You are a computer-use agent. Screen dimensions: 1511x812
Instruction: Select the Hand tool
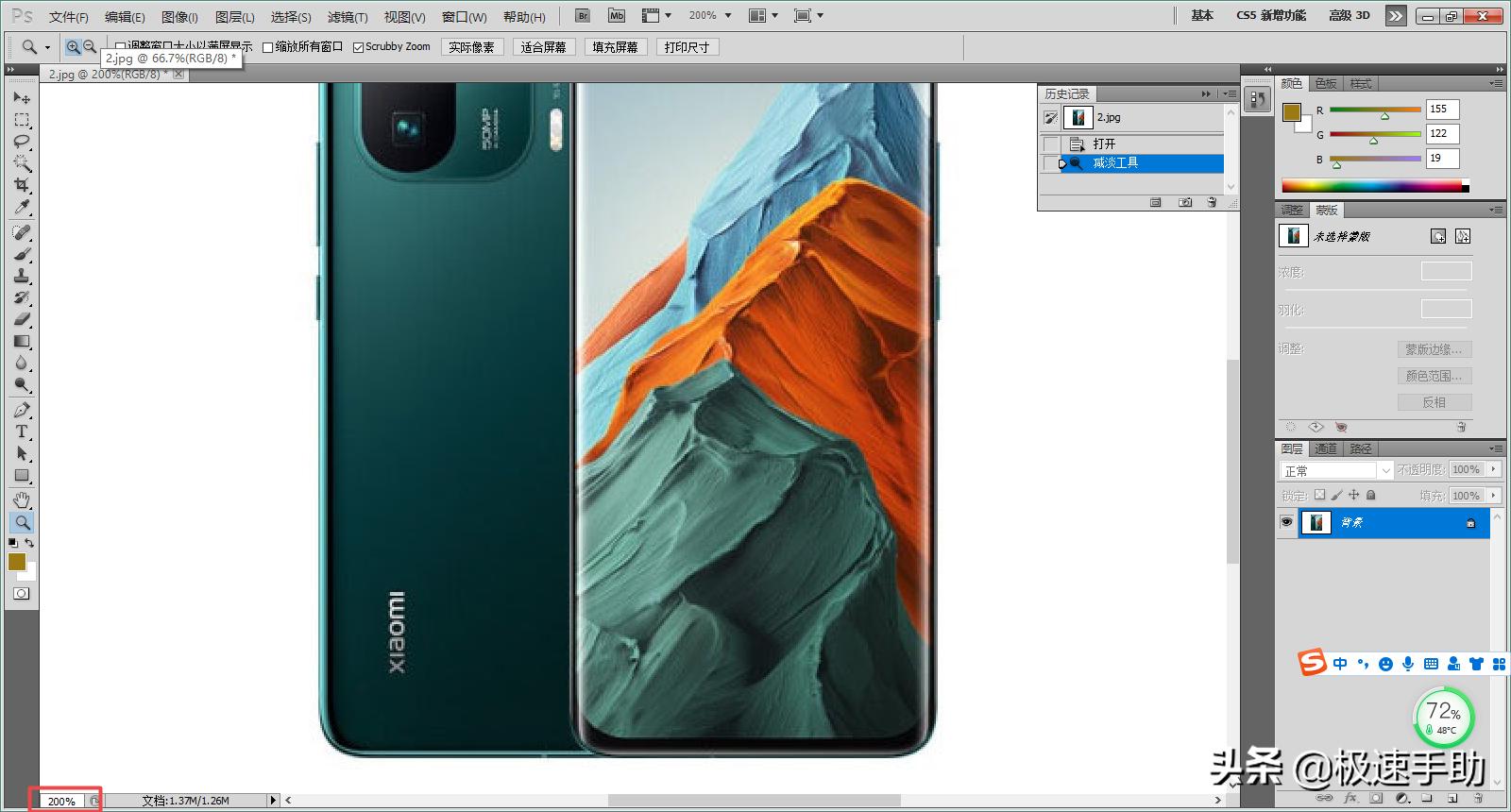[22, 499]
